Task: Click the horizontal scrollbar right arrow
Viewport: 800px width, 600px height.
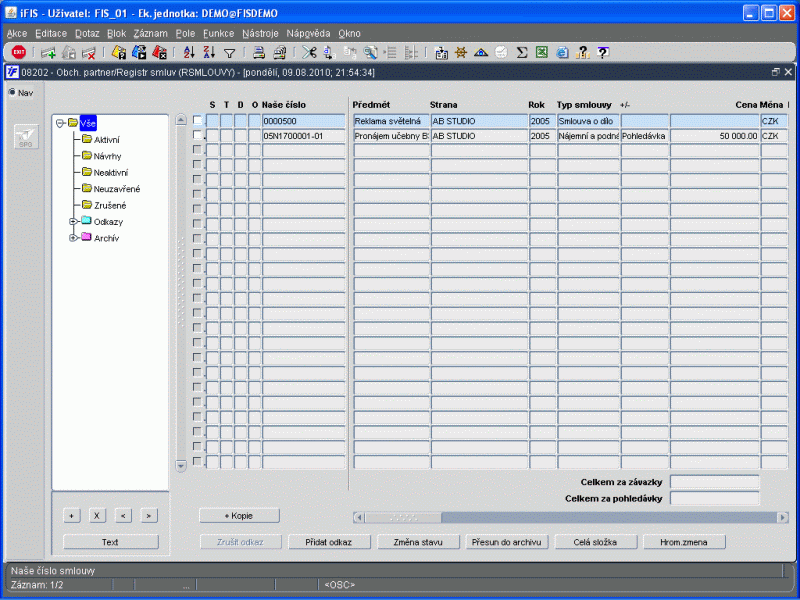Action: pos(782,517)
